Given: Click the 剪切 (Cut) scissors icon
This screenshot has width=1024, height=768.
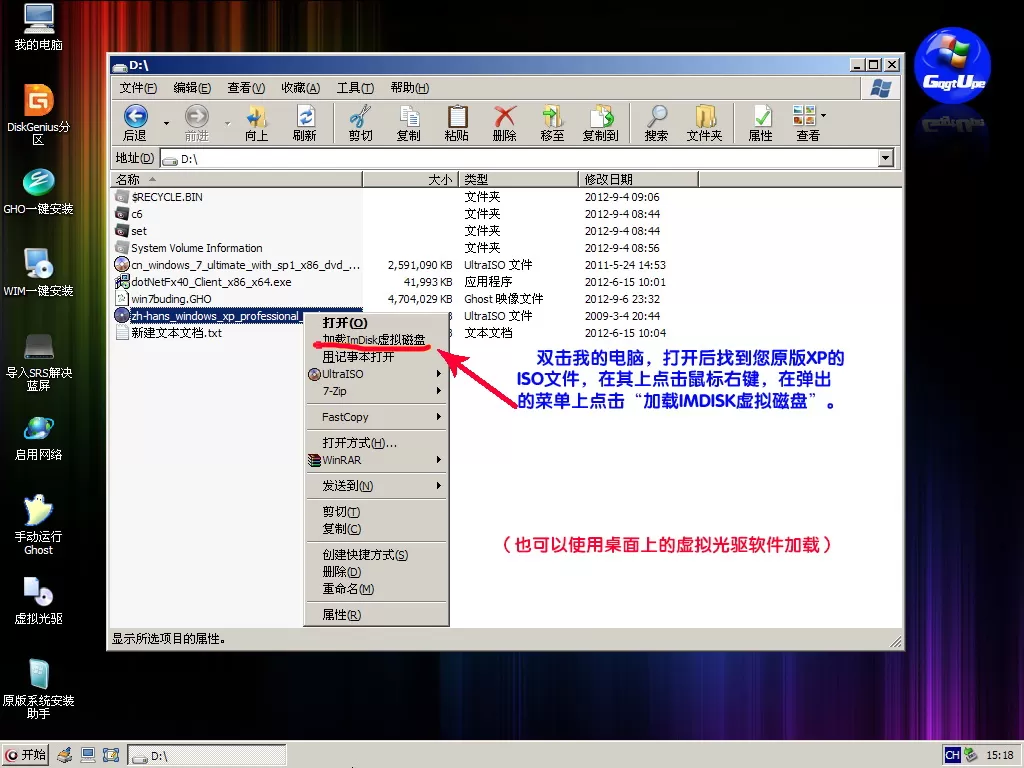Looking at the screenshot, I should click(360, 123).
